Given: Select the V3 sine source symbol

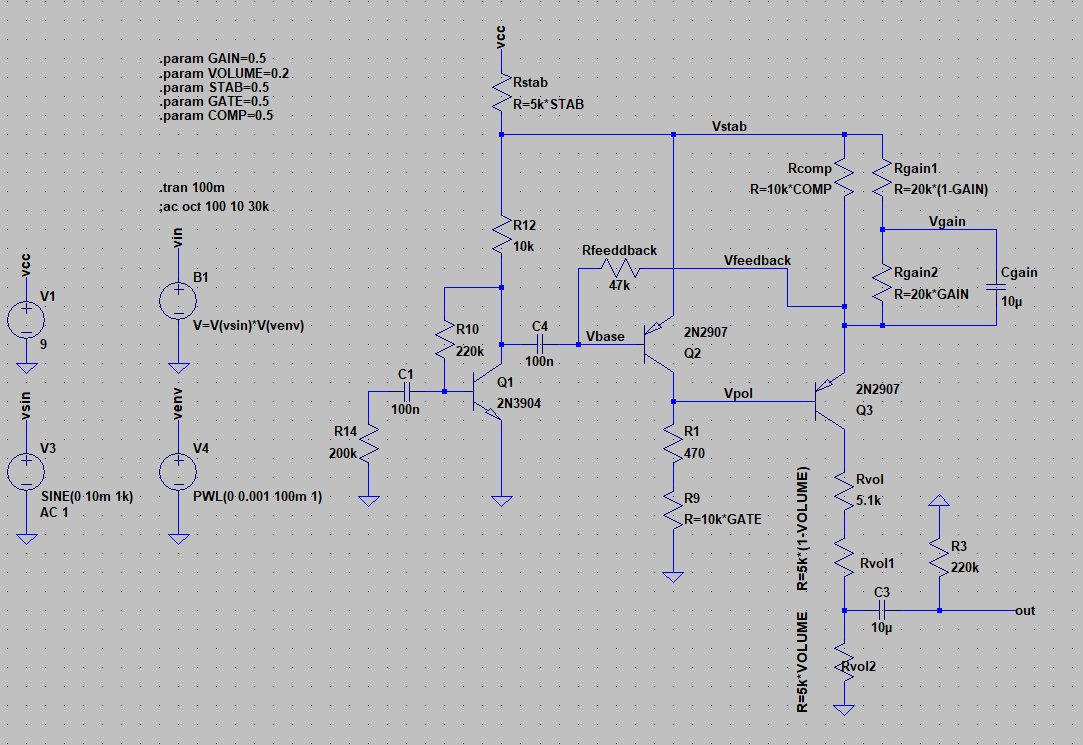Looking at the screenshot, I should click(26, 472).
